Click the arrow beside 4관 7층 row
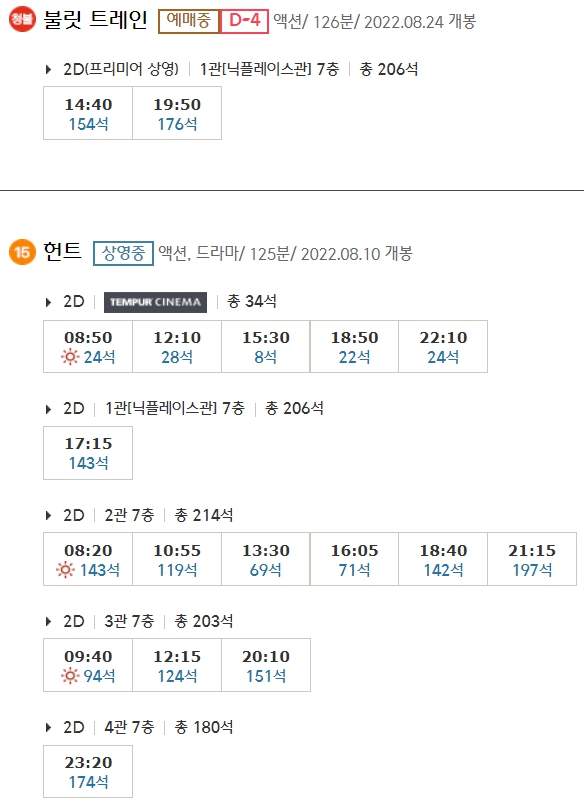Screen dimensions: 584x805 (48, 727)
